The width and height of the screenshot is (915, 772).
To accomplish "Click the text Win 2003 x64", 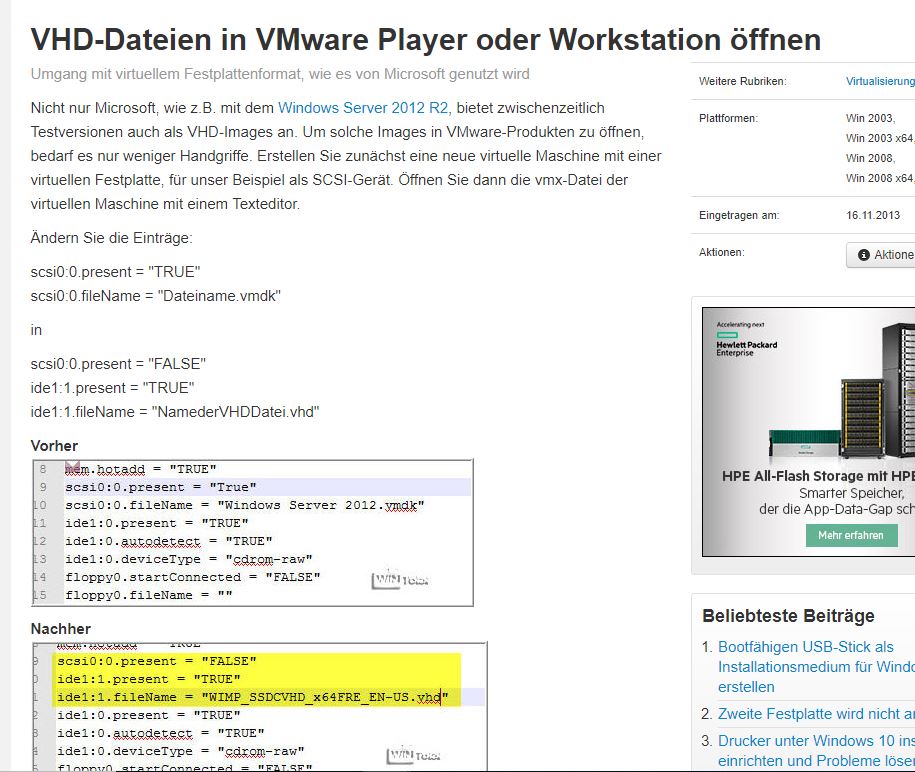I will (x=880, y=138).
